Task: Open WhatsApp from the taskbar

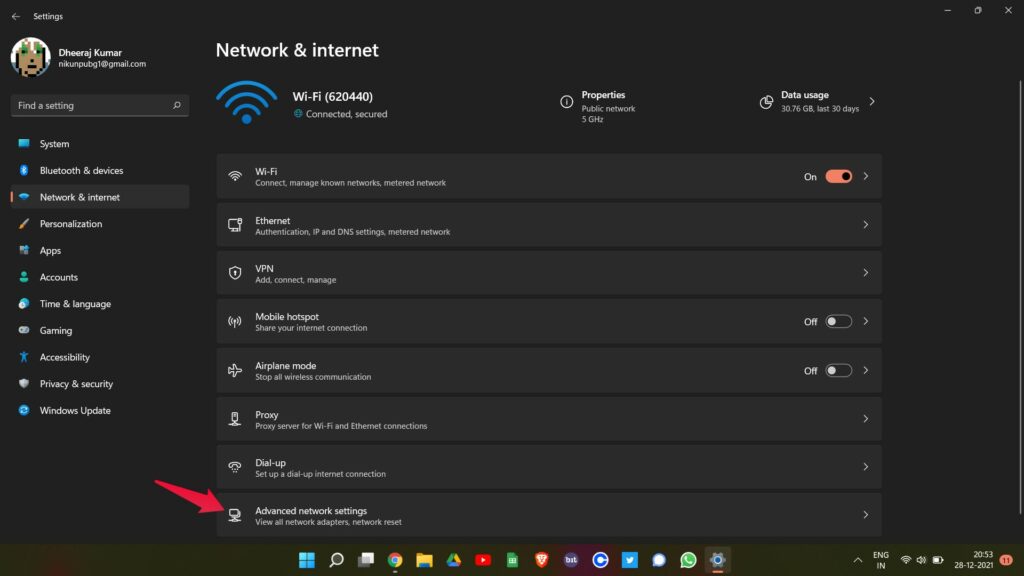Action: [688, 559]
